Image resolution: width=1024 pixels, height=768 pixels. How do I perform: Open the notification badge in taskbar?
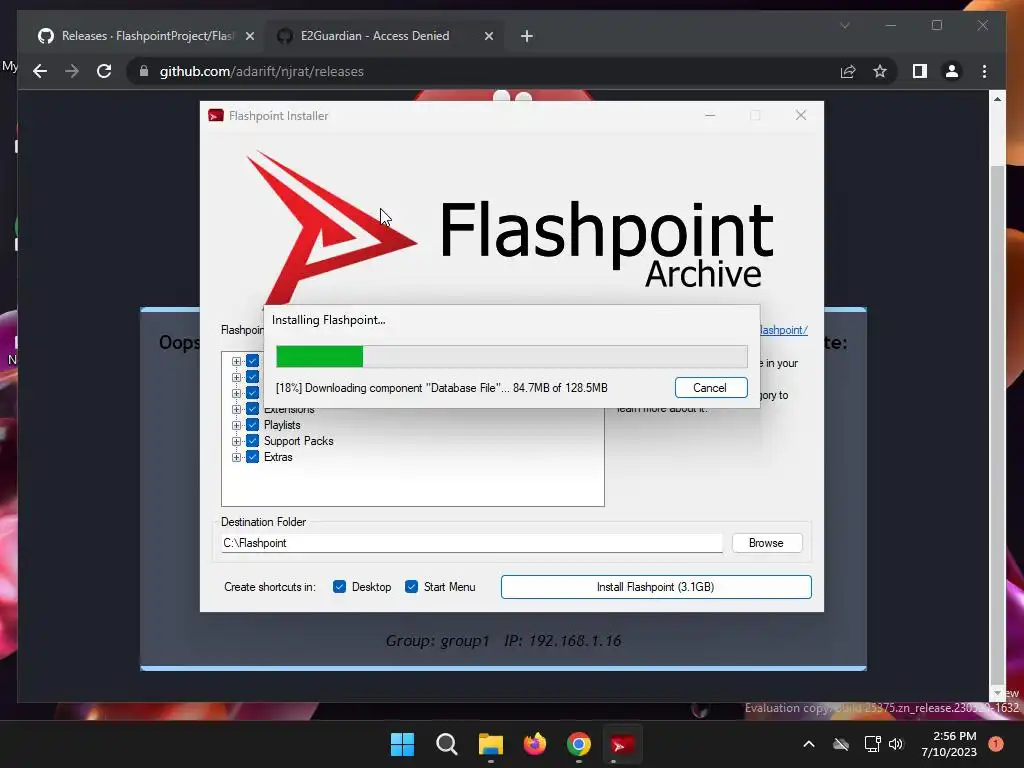996,744
